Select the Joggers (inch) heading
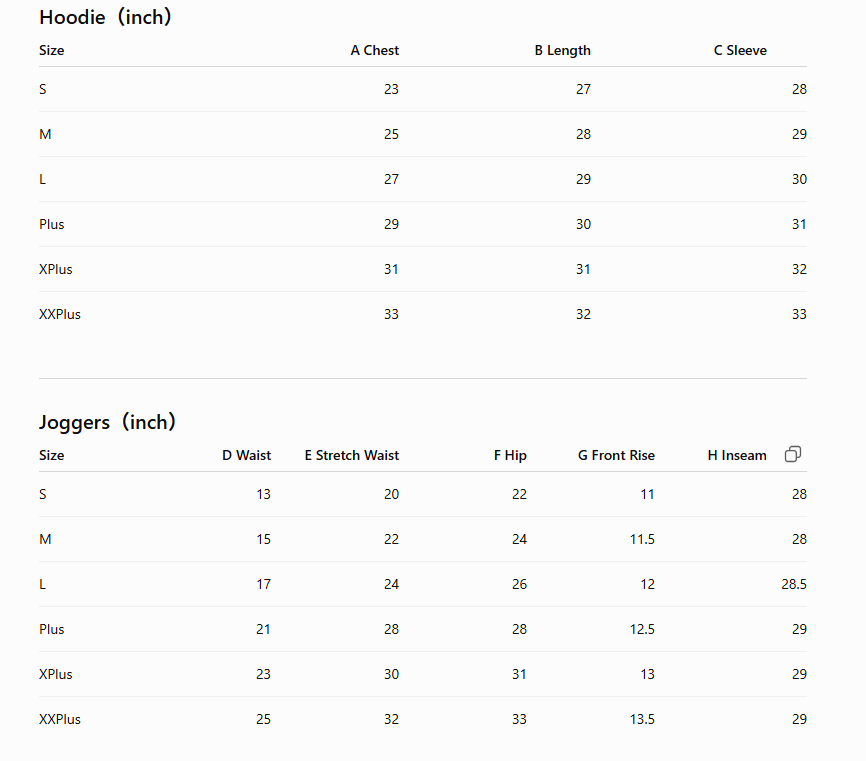Viewport: 866px width, 761px height. (x=107, y=422)
